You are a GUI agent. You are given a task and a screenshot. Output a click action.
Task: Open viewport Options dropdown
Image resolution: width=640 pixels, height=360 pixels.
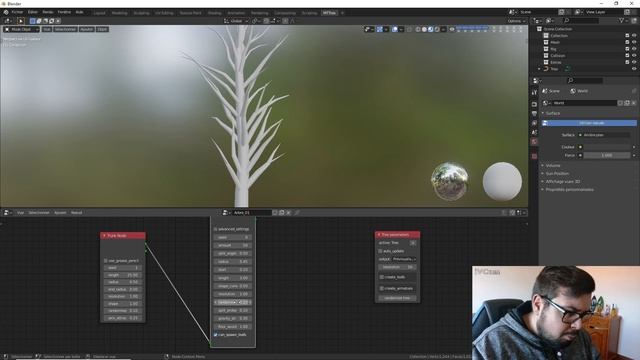(516, 21)
